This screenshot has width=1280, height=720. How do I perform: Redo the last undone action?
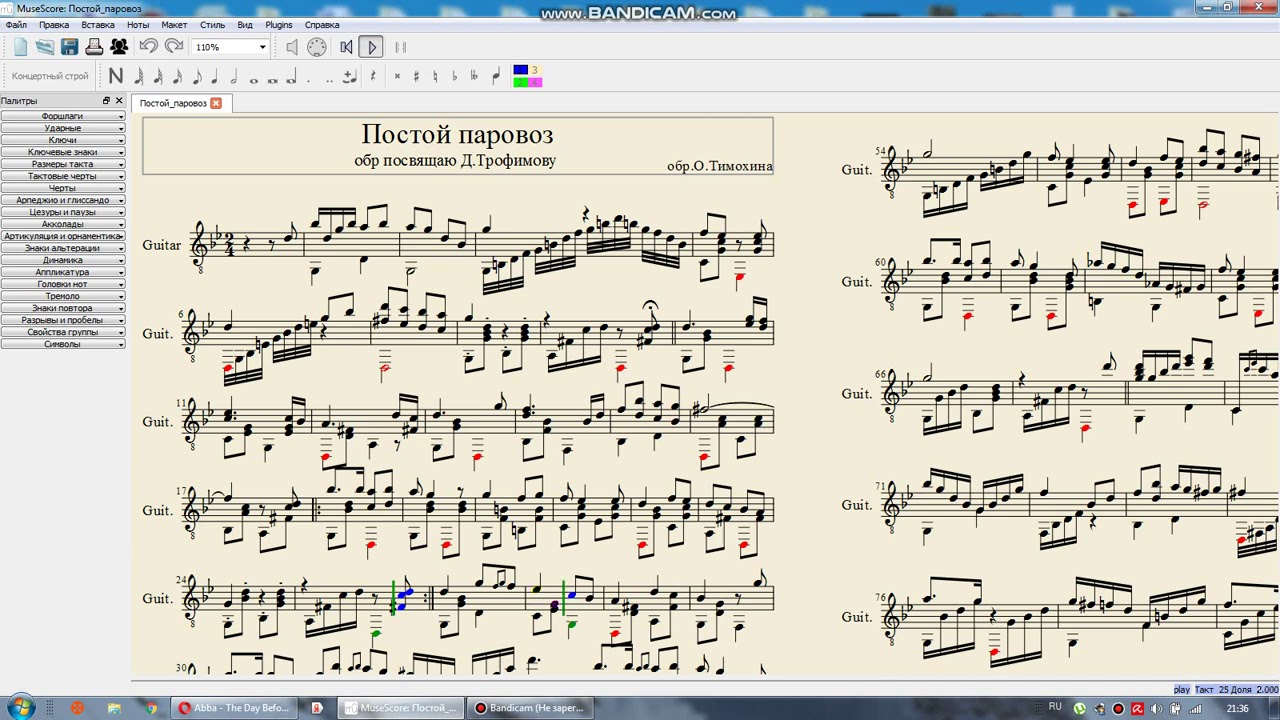tap(174, 47)
